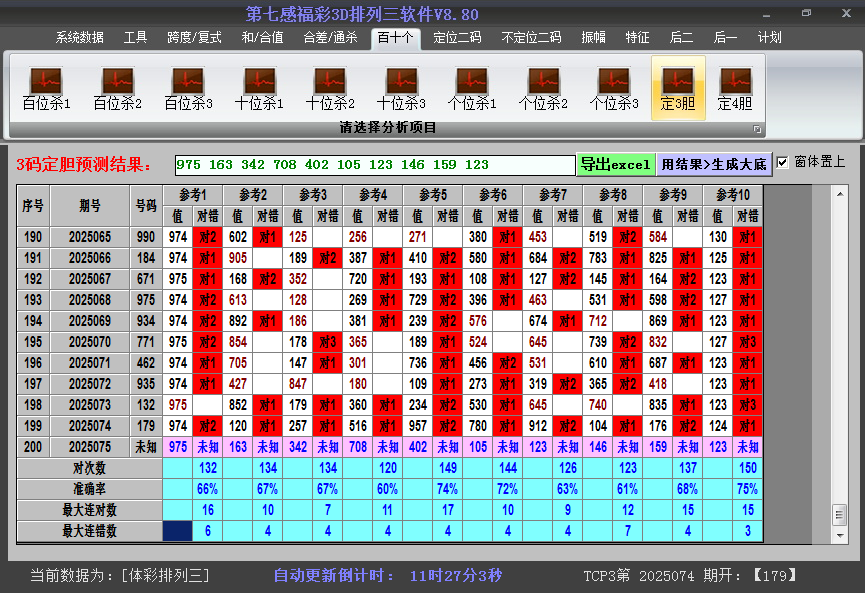Choose the 定4胆 analysis icon

coord(735,88)
